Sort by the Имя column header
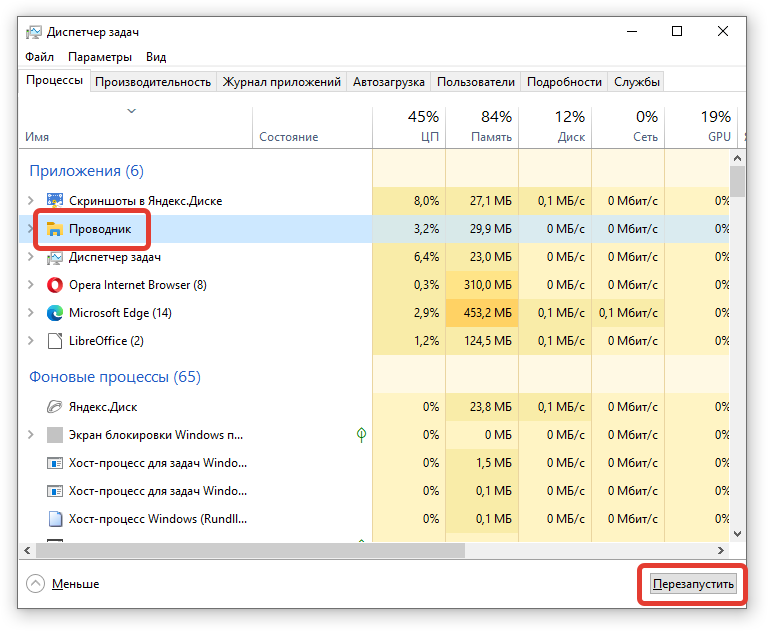This screenshot has width=768, height=631. pyautogui.click(x=136, y=127)
